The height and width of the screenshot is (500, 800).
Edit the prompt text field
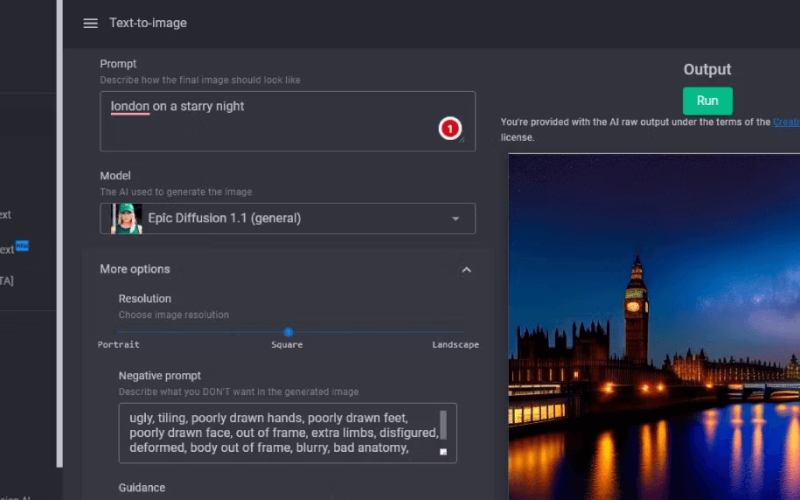288,121
